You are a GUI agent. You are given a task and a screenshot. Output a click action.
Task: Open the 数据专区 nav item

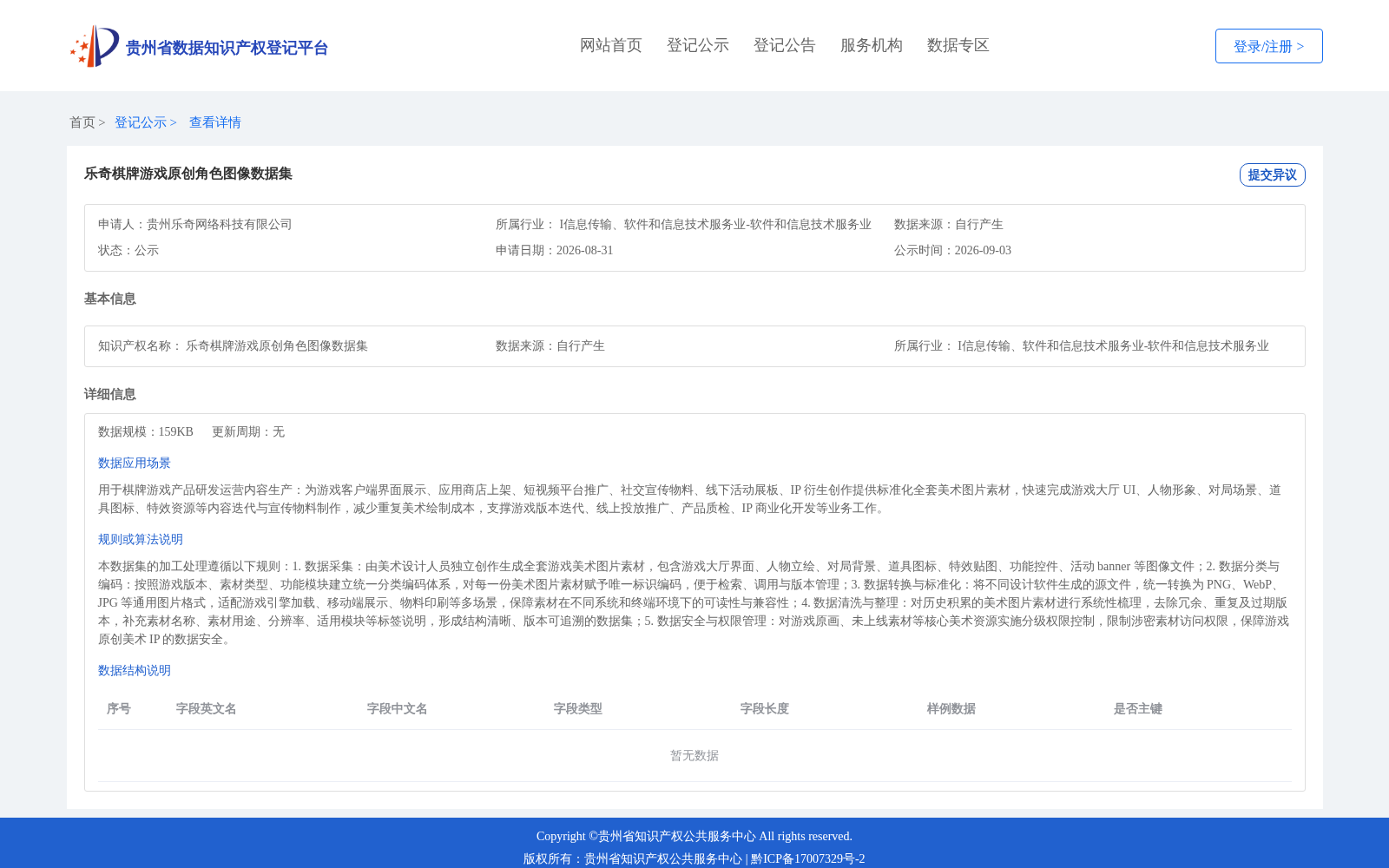[x=958, y=45]
